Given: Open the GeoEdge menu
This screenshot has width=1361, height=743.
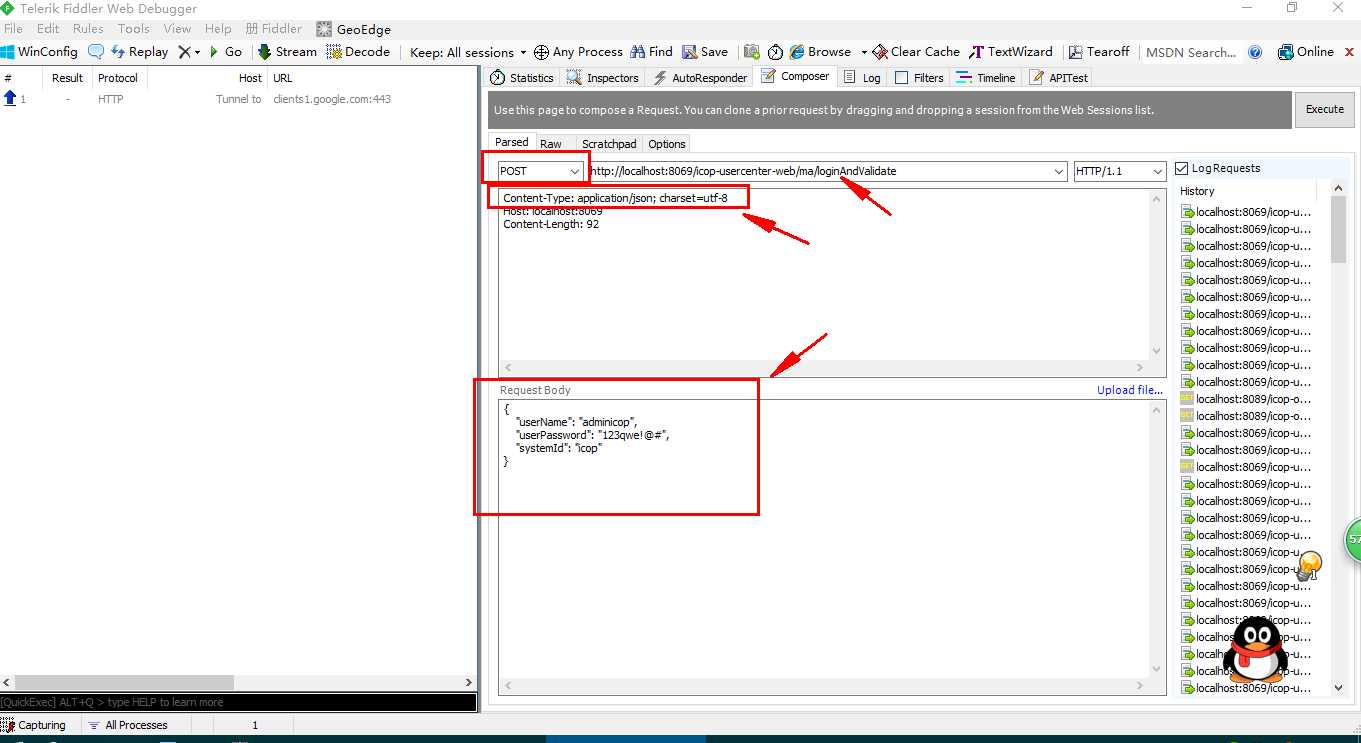Looking at the screenshot, I should click(x=353, y=29).
